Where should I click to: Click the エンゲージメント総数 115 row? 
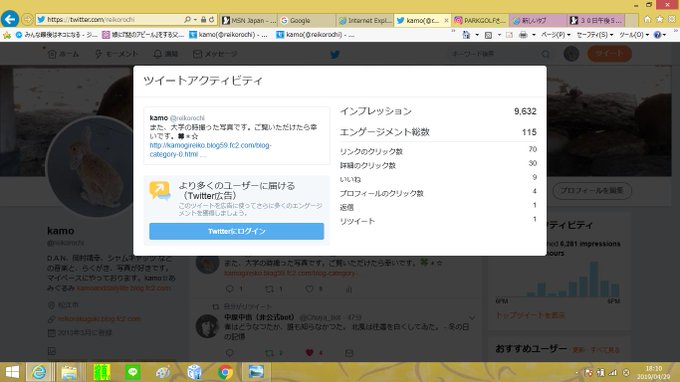point(438,132)
